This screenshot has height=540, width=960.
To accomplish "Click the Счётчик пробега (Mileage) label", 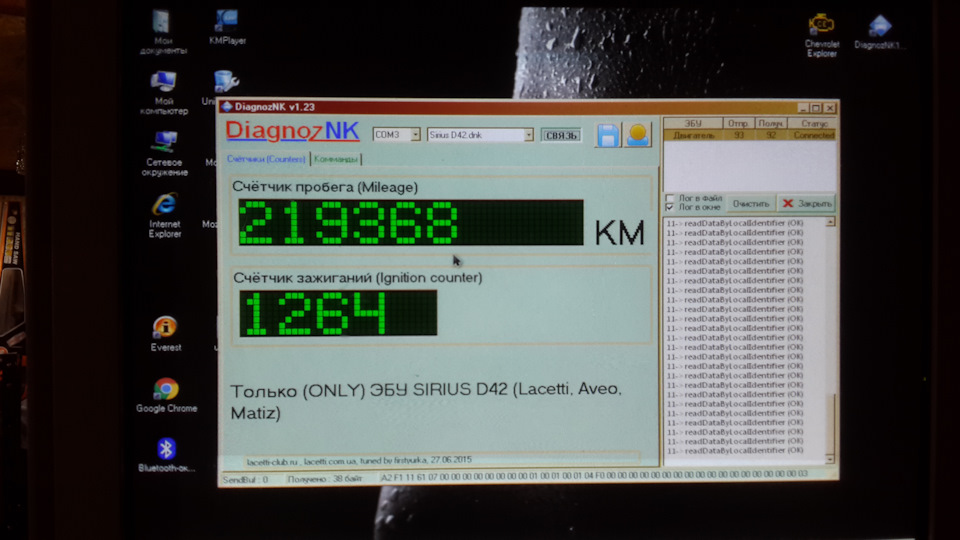I will tap(324, 187).
